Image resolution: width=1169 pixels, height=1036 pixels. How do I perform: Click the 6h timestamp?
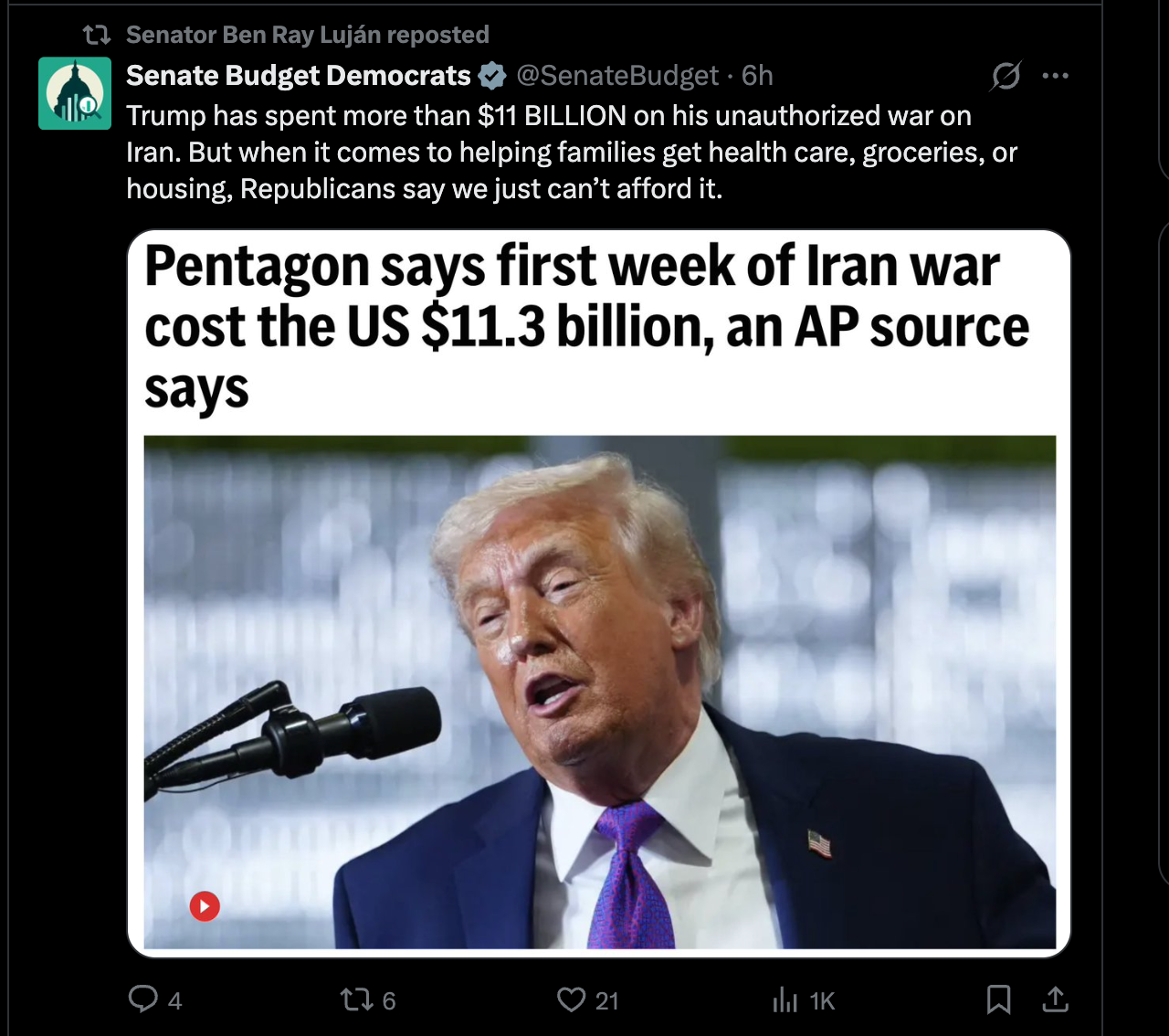[x=760, y=75]
